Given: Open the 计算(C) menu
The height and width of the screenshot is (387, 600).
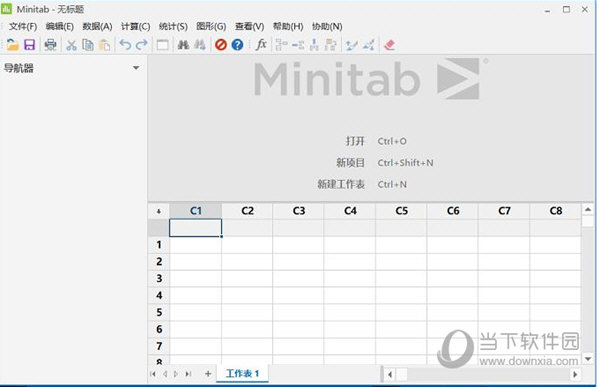Looking at the screenshot, I should coord(135,26).
